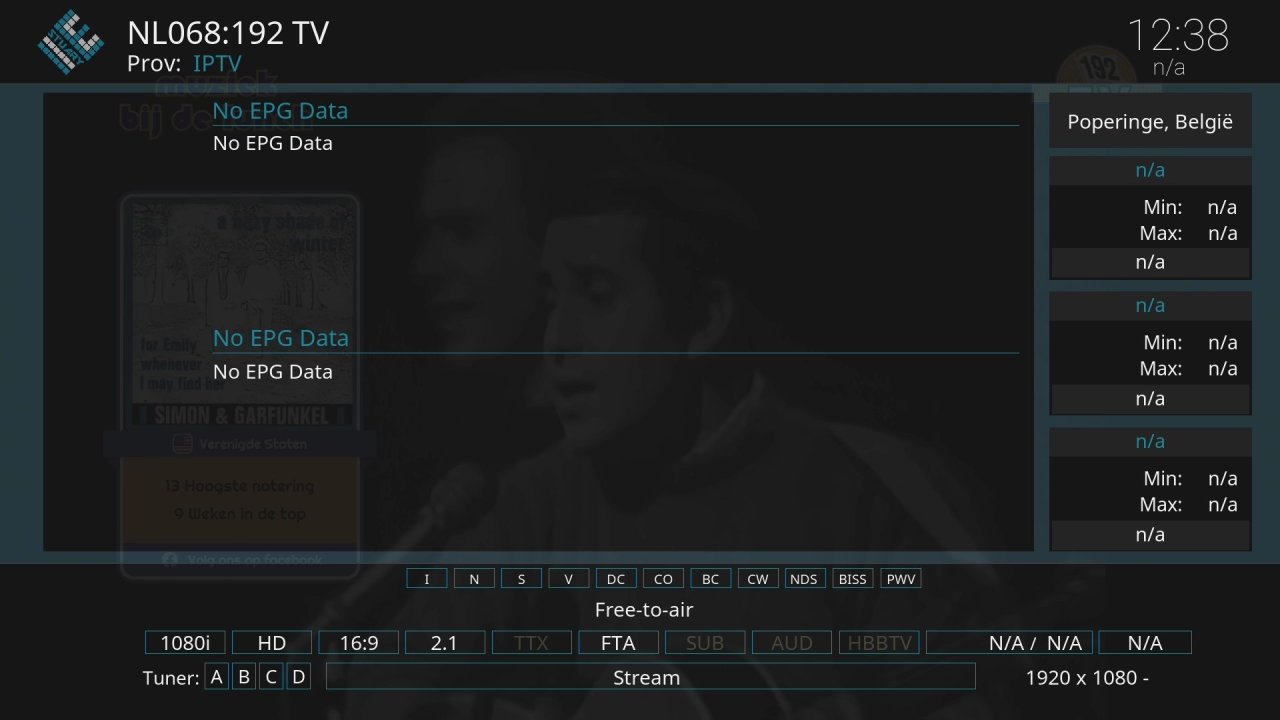This screenshot has height=720, width=1280.
Task: Select the Irdeto 'I' crypto indicator
Action: 427,579
